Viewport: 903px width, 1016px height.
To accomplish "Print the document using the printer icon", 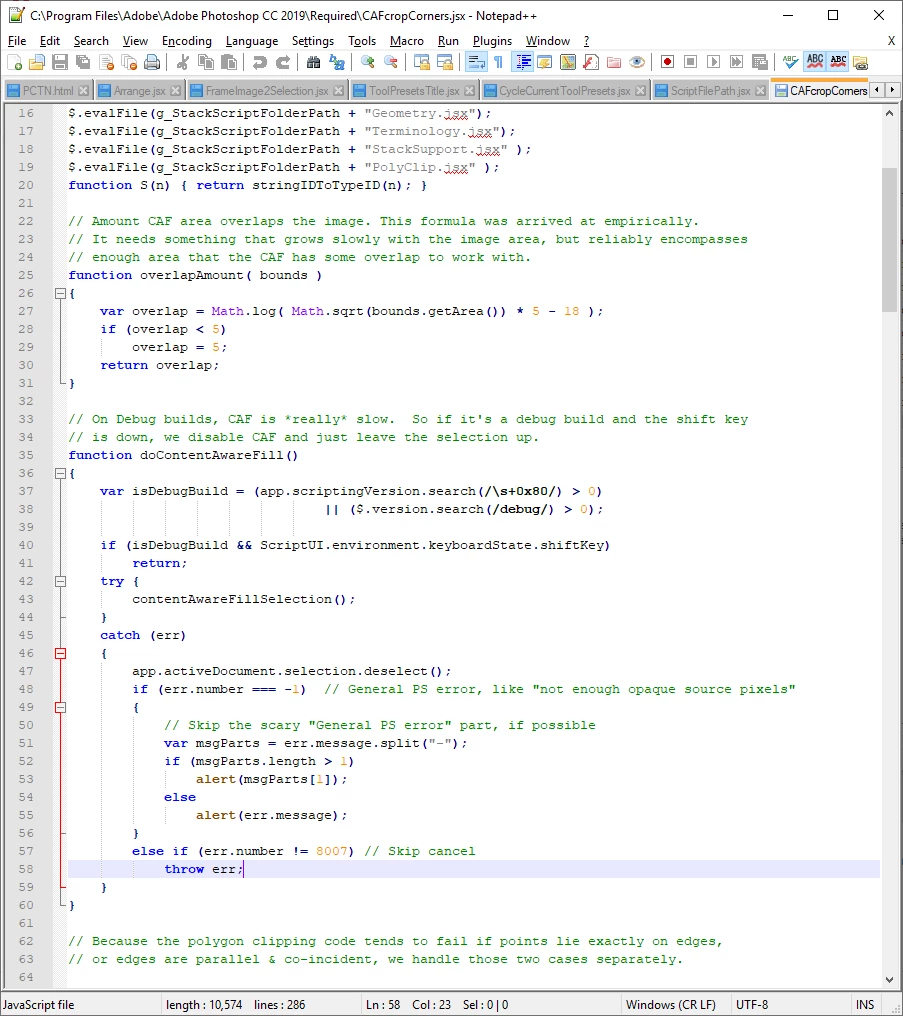I will pyautogui.click(x=152, y=62).
